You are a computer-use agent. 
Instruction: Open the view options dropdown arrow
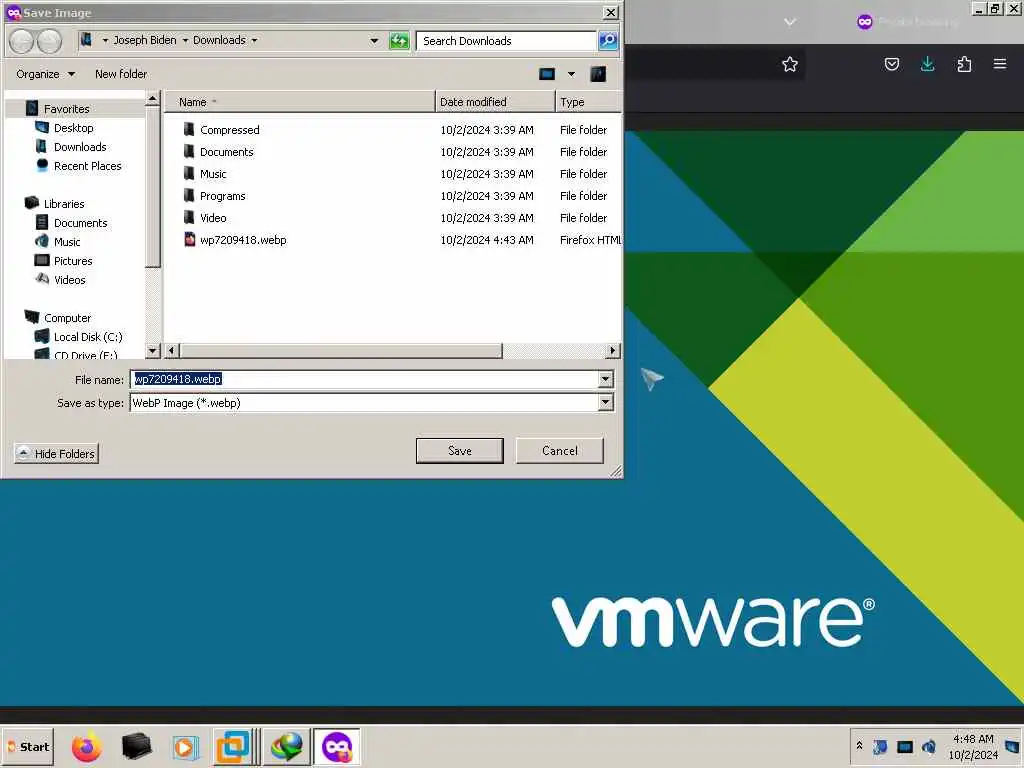pyautogui.click(x=571, y=74)
